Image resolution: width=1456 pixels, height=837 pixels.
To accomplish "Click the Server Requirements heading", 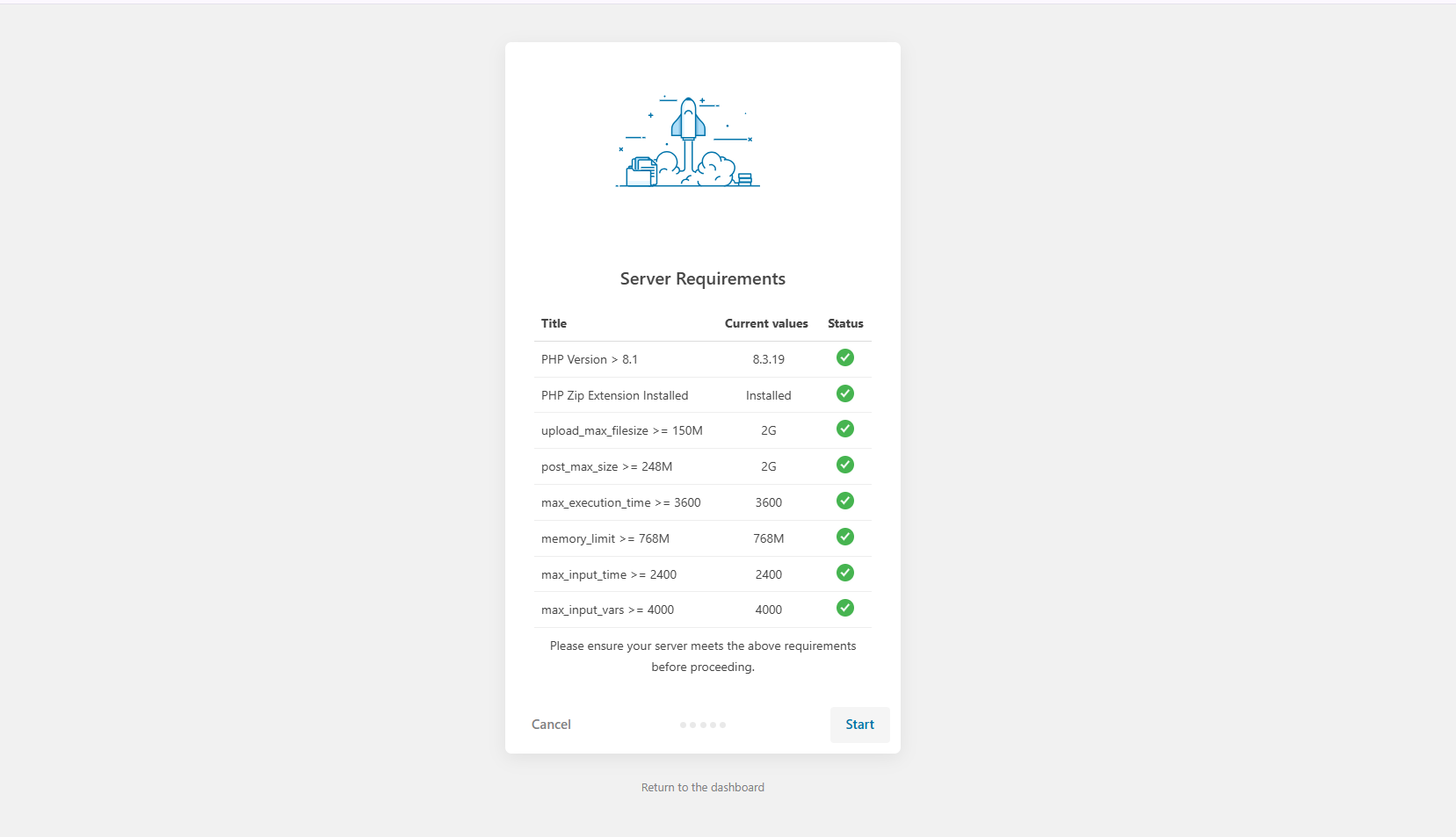I will 702,278.
